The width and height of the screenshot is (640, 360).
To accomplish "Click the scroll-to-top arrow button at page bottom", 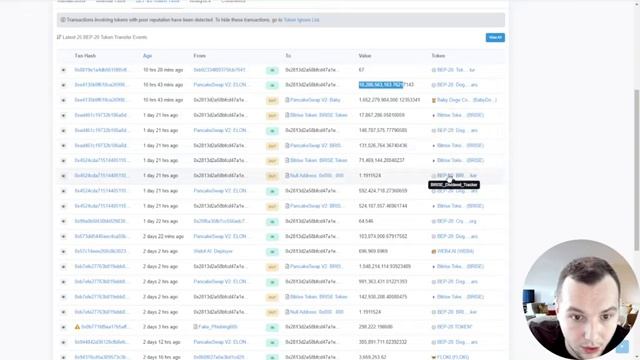I will (x=622, y=346).
